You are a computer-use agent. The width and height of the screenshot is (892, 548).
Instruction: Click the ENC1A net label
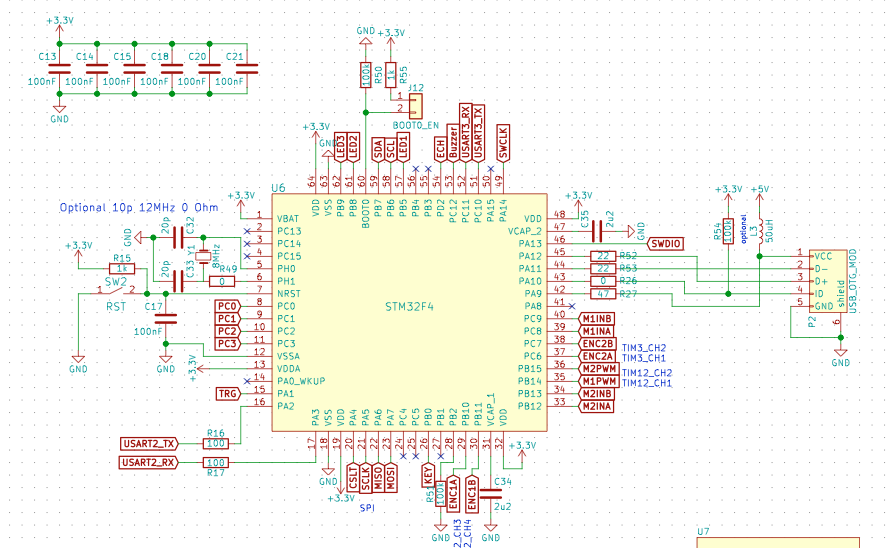pos(453,493)
